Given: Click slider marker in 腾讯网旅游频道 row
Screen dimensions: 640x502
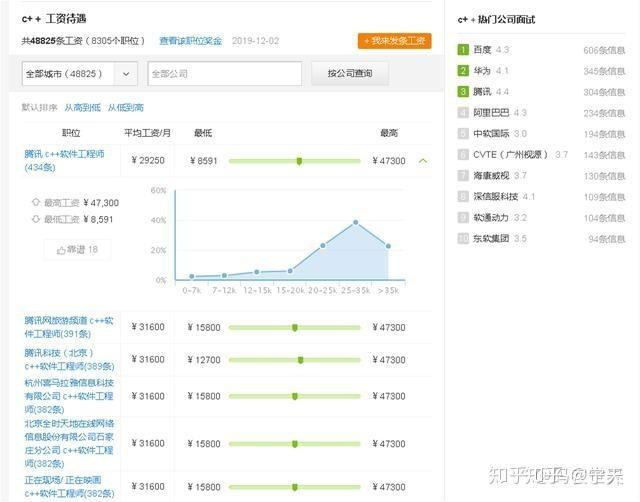Looking at the screenshot, I should point(295,327).
